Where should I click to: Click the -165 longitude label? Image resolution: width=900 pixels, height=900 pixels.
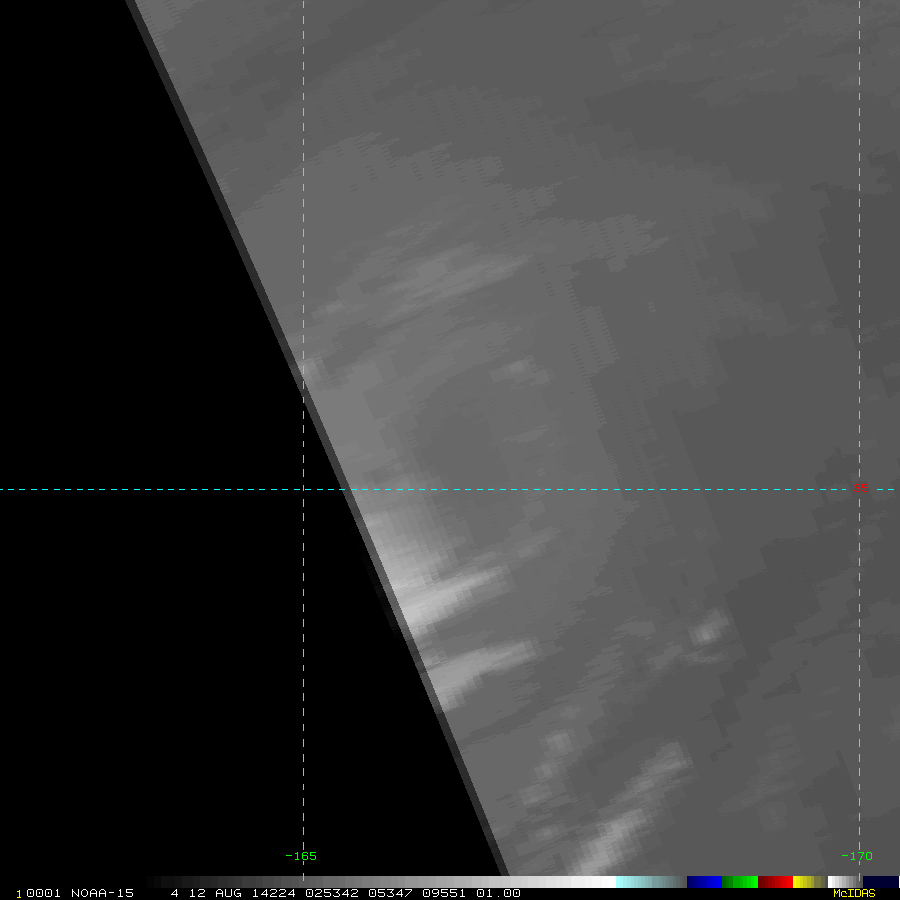point(301,856)
